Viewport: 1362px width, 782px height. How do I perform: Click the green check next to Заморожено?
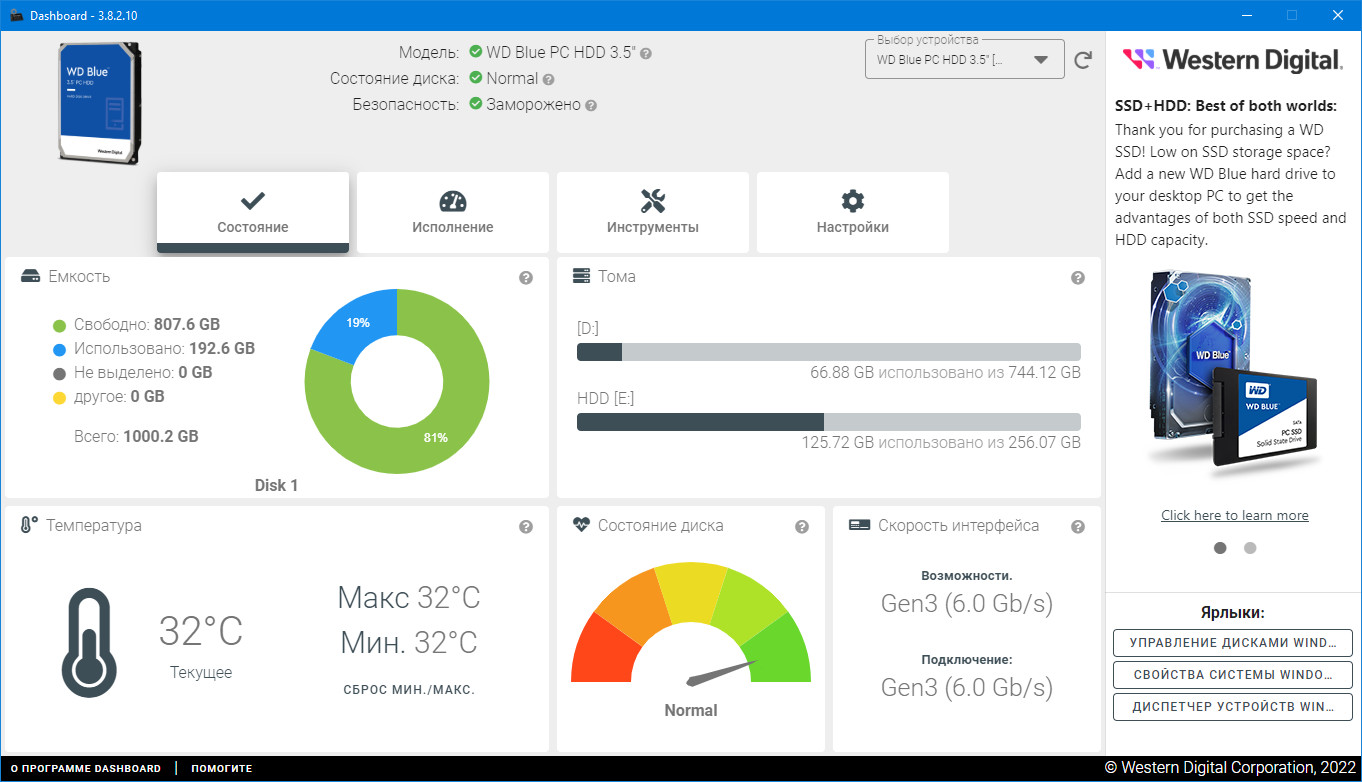476,104
